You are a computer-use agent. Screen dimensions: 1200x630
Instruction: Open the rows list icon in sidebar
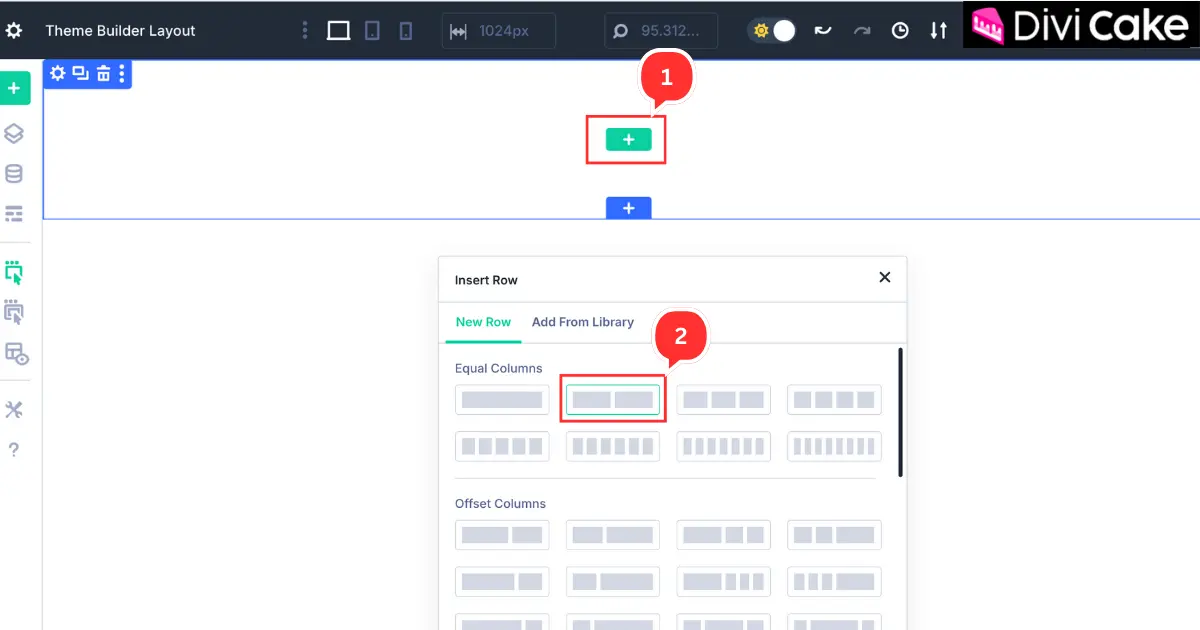[x=14, y=214]
